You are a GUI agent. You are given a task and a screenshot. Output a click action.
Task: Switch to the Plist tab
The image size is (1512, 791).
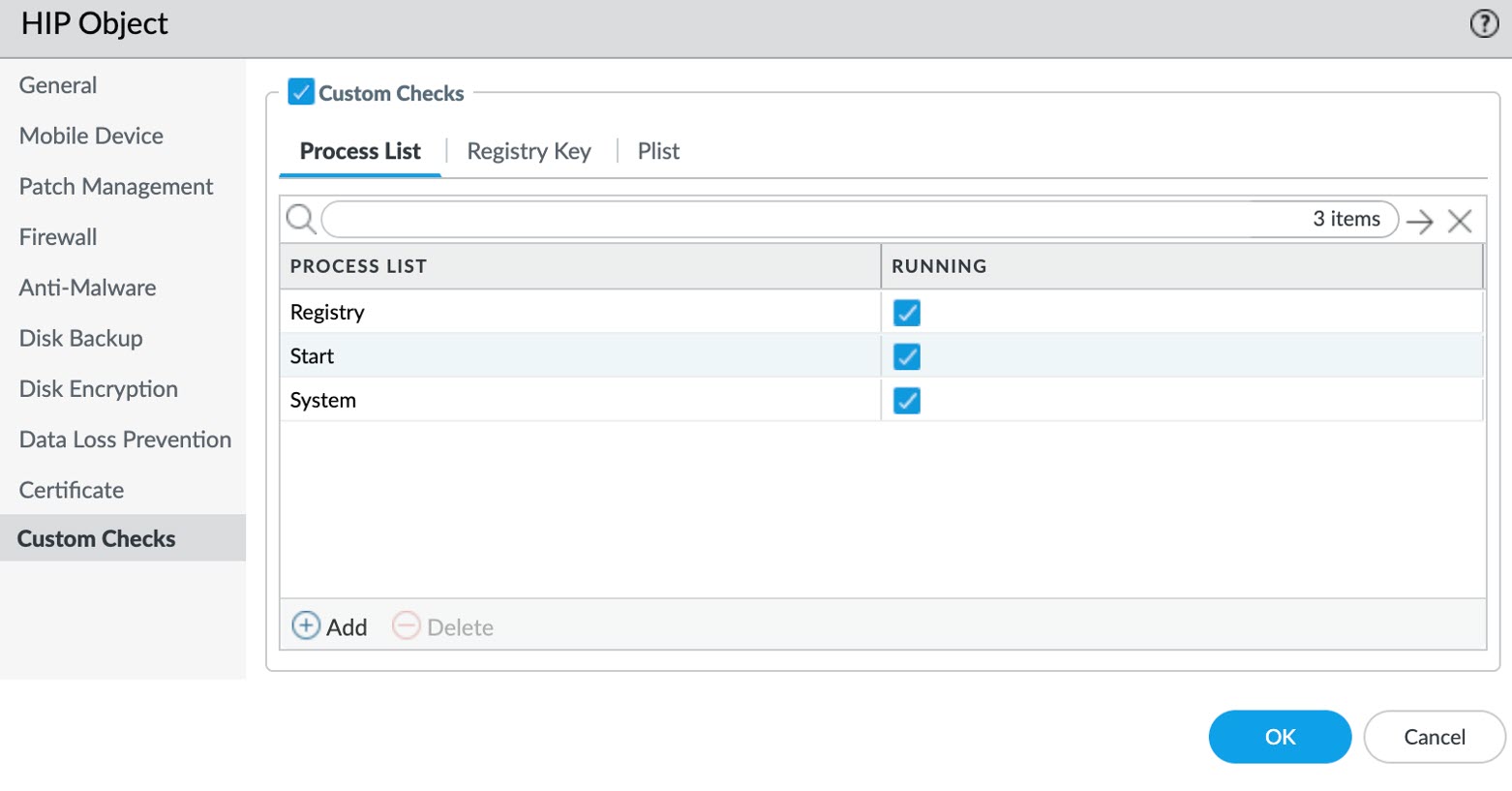point(658,151)
